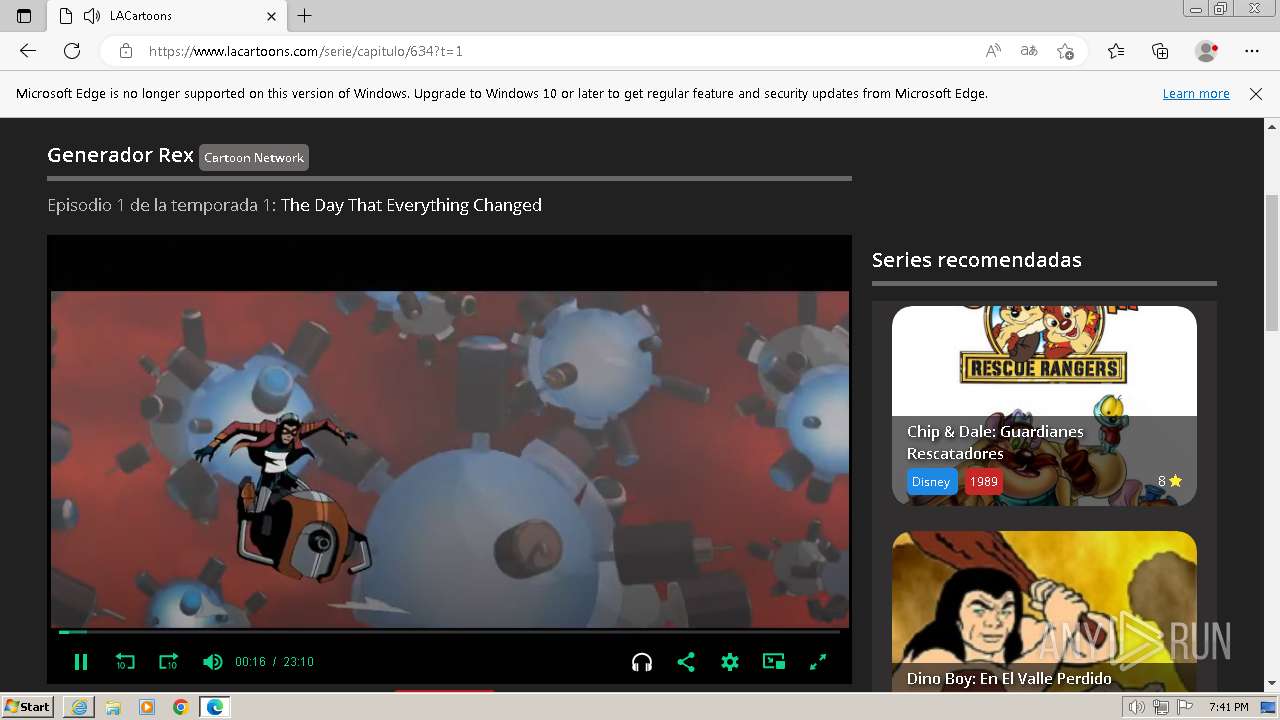Open audio track headphones option
The width and height of the screenshot is (1280, 720).
642,662
